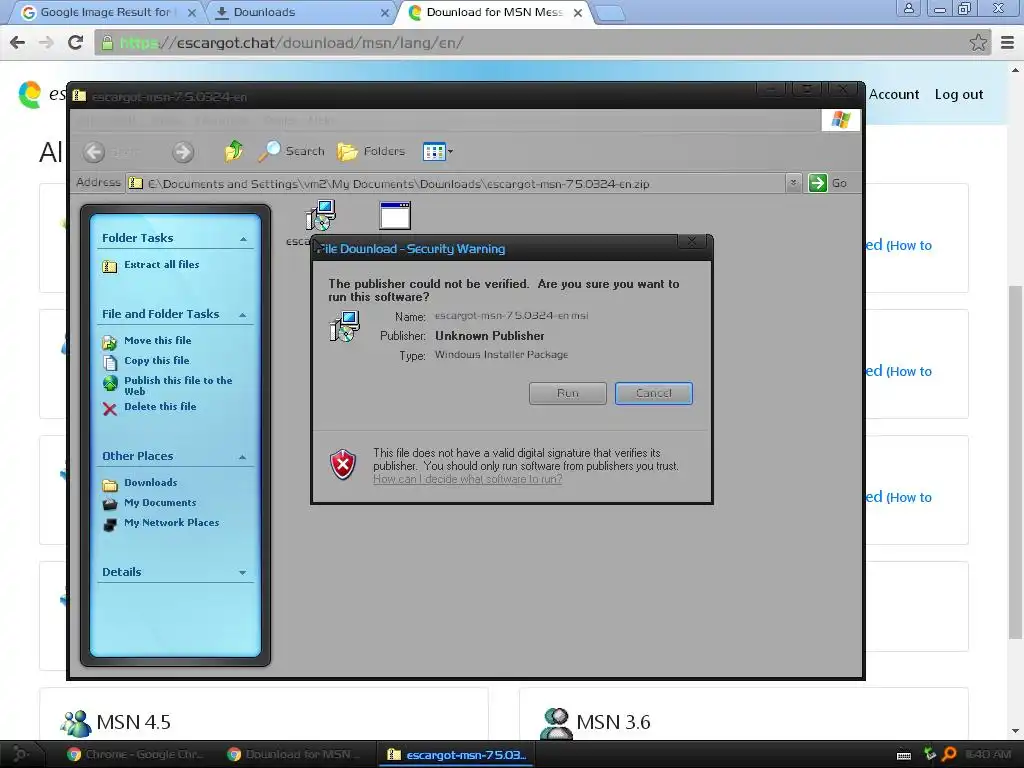Open the taskbar start menu icon
Screen dimensions: 1024x768
(x=20, y=754)
